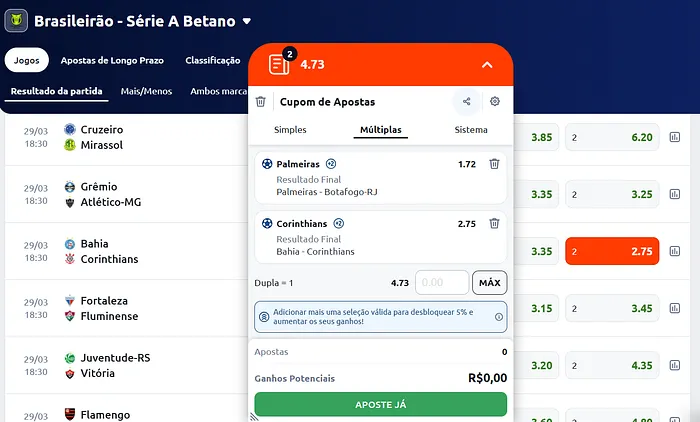This screenshot has width=700, height=422.
Task: Click the share bet slip icon
Action: (466, 101)
